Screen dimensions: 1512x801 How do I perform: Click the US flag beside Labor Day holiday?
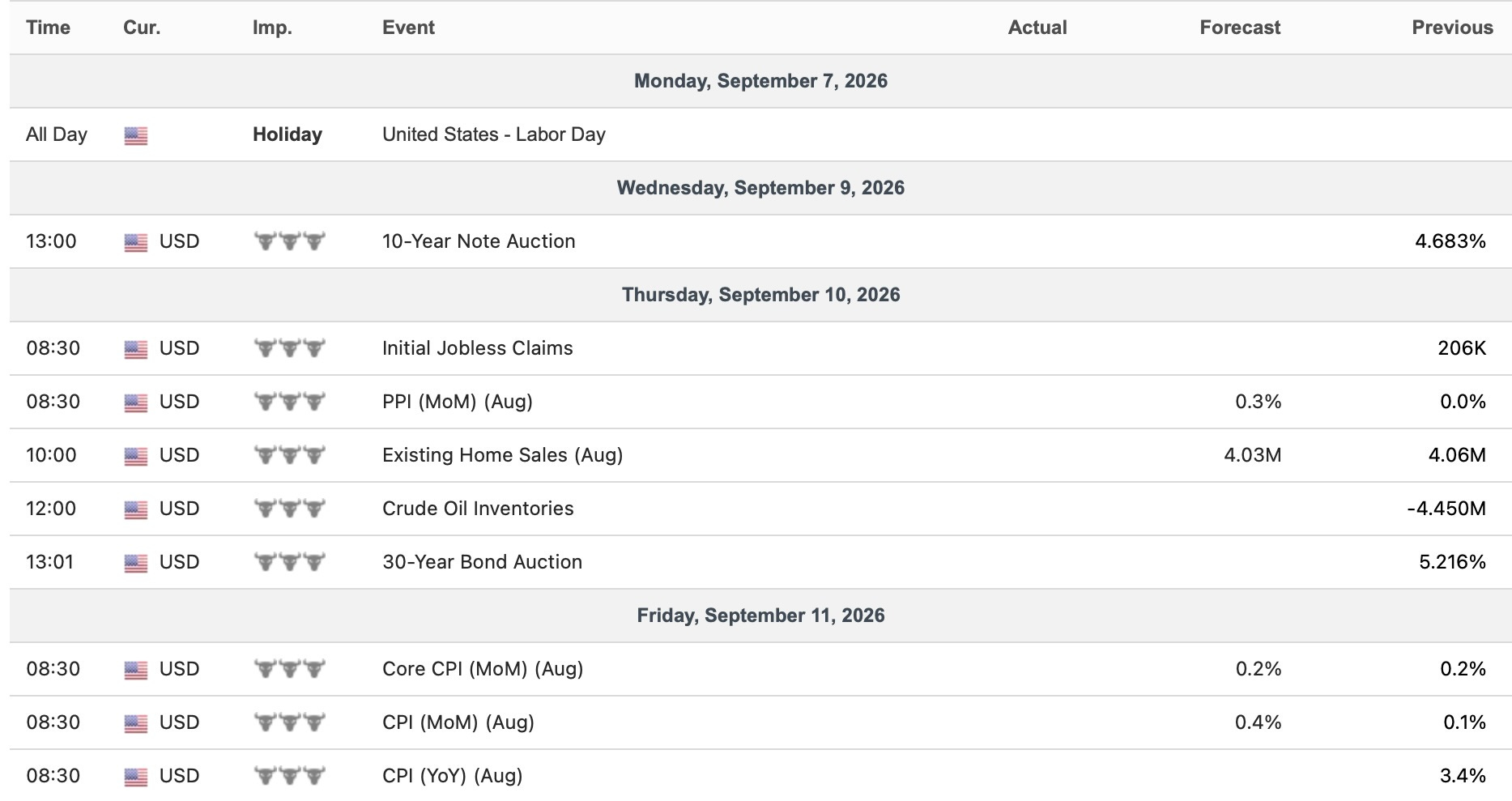click(x=136, y=136)
